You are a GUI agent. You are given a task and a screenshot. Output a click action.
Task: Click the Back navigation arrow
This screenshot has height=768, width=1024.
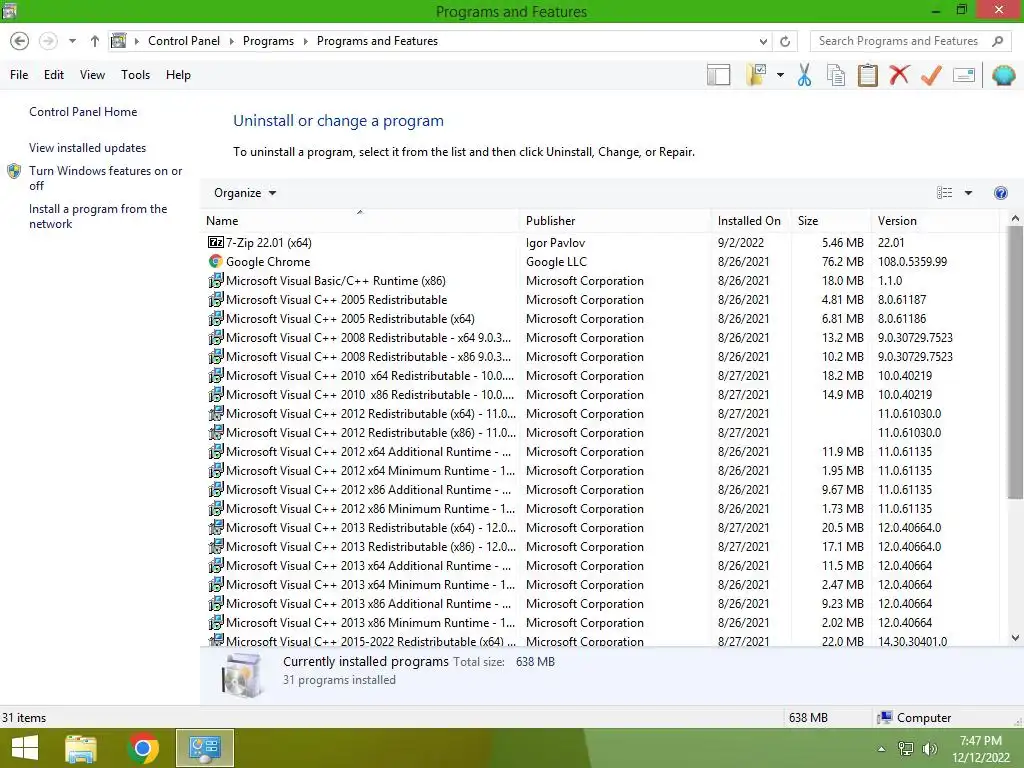[20, 41]
